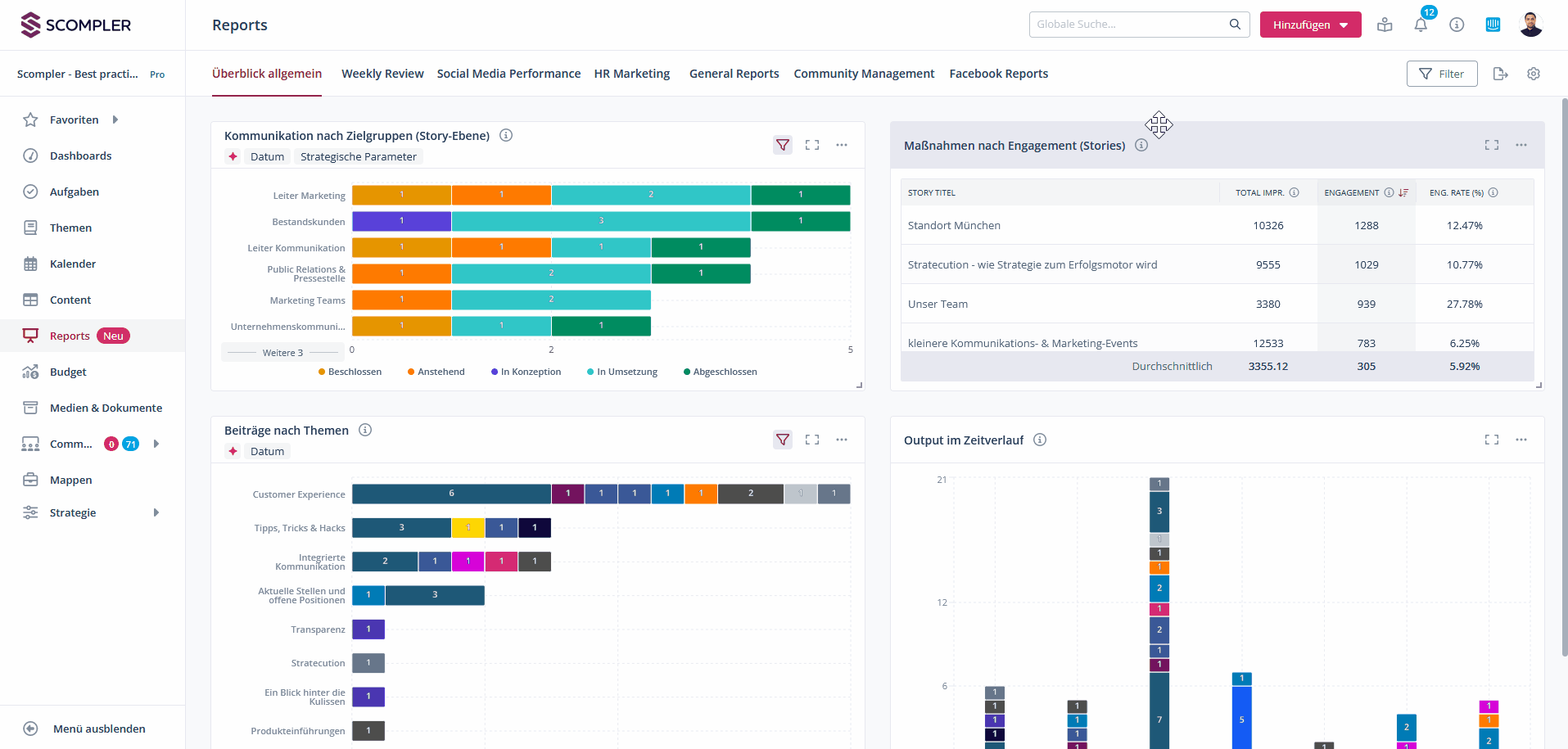Open the notifications bell icon
The image size is (1568, 749).
click(1421, 25)
